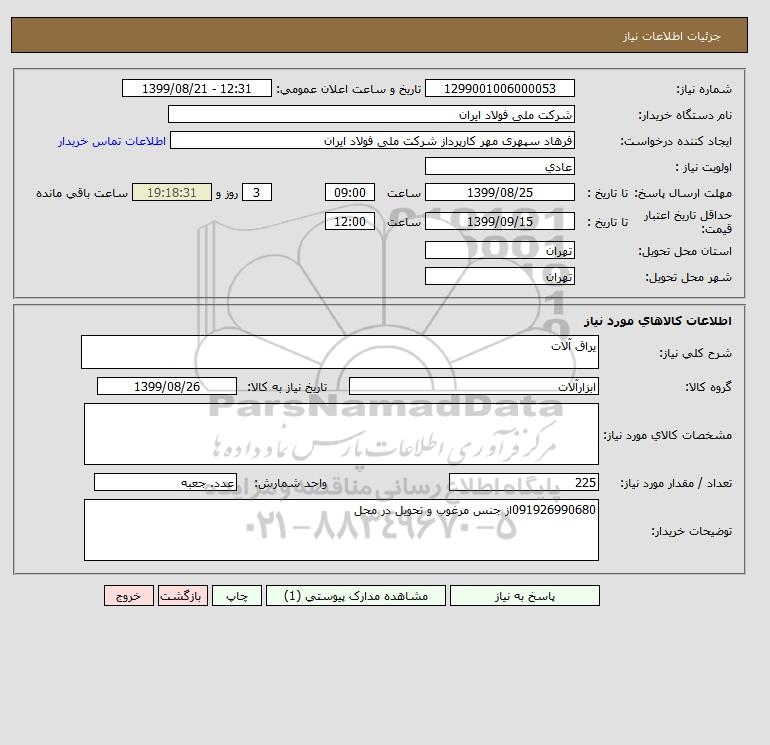The height and width of the screenshot is (745, 770).
Task: Click general description field یراق آلات
Action: 340,352
